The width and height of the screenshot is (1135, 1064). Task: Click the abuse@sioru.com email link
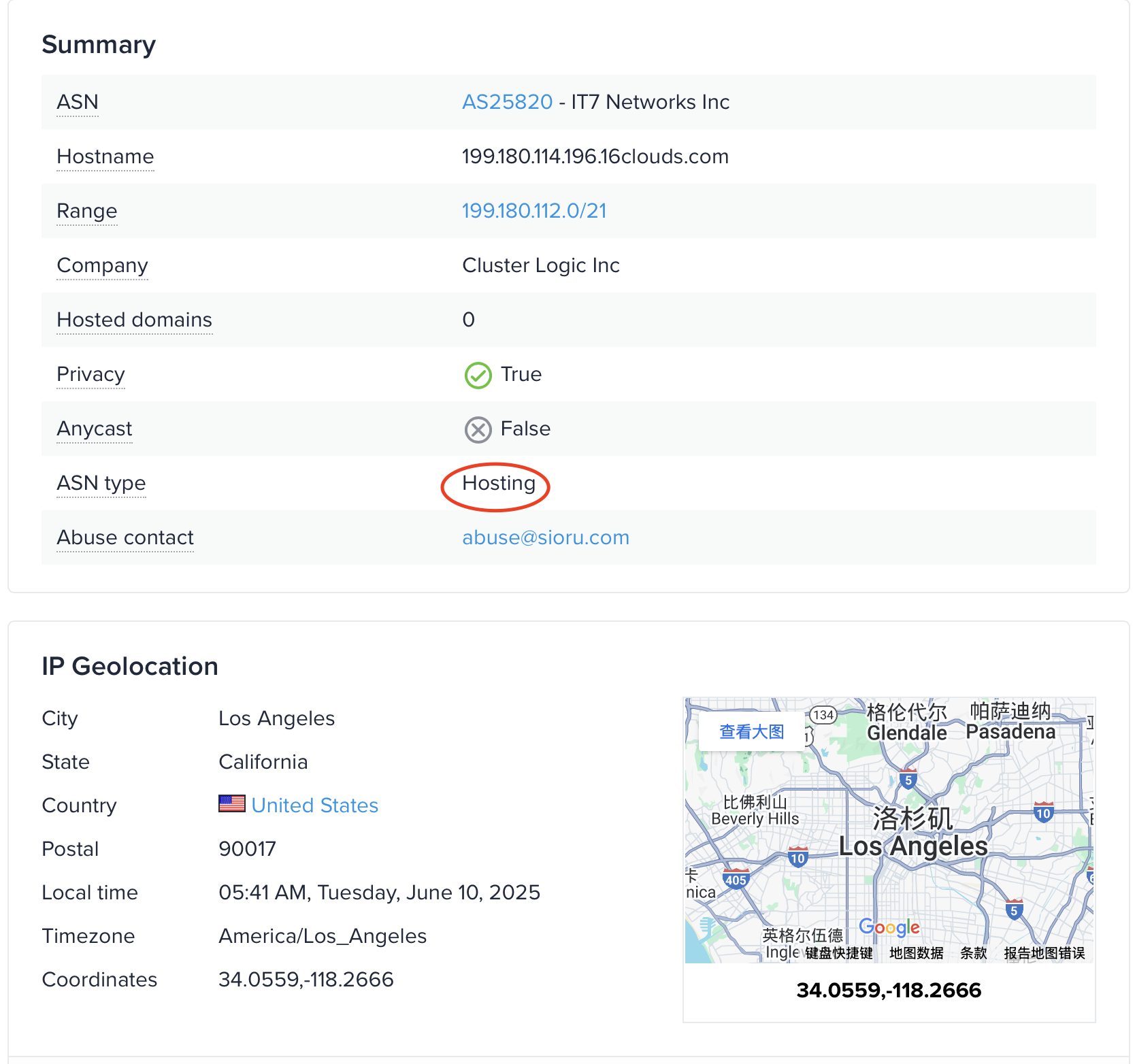coord(545,537)
